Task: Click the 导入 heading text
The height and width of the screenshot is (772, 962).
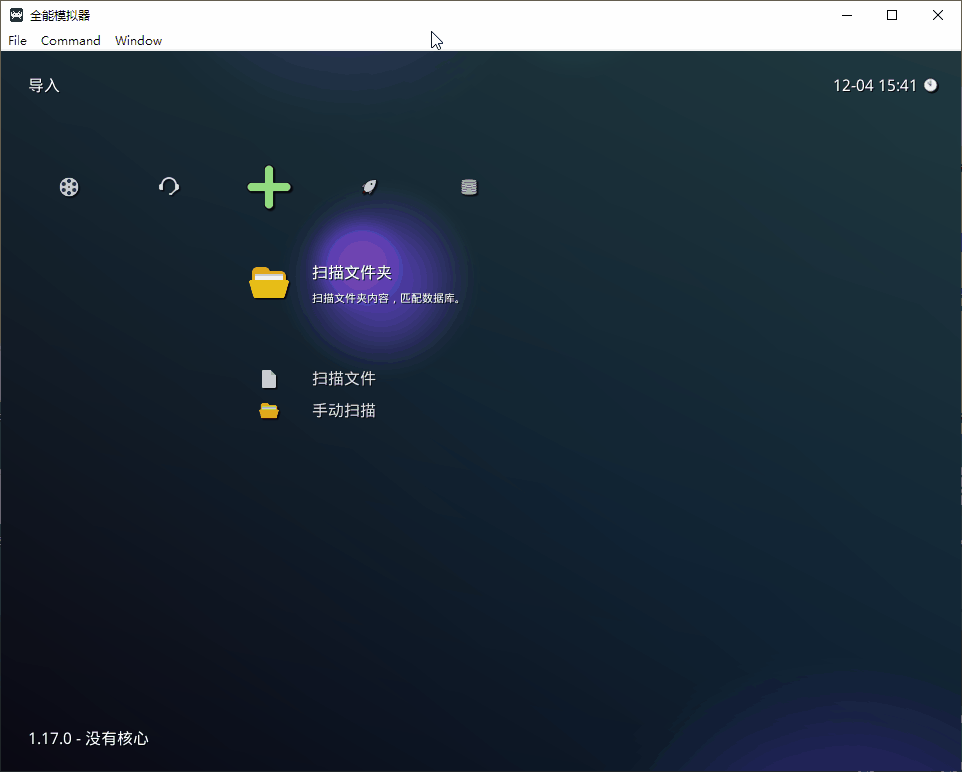Action: click(44, 85)
